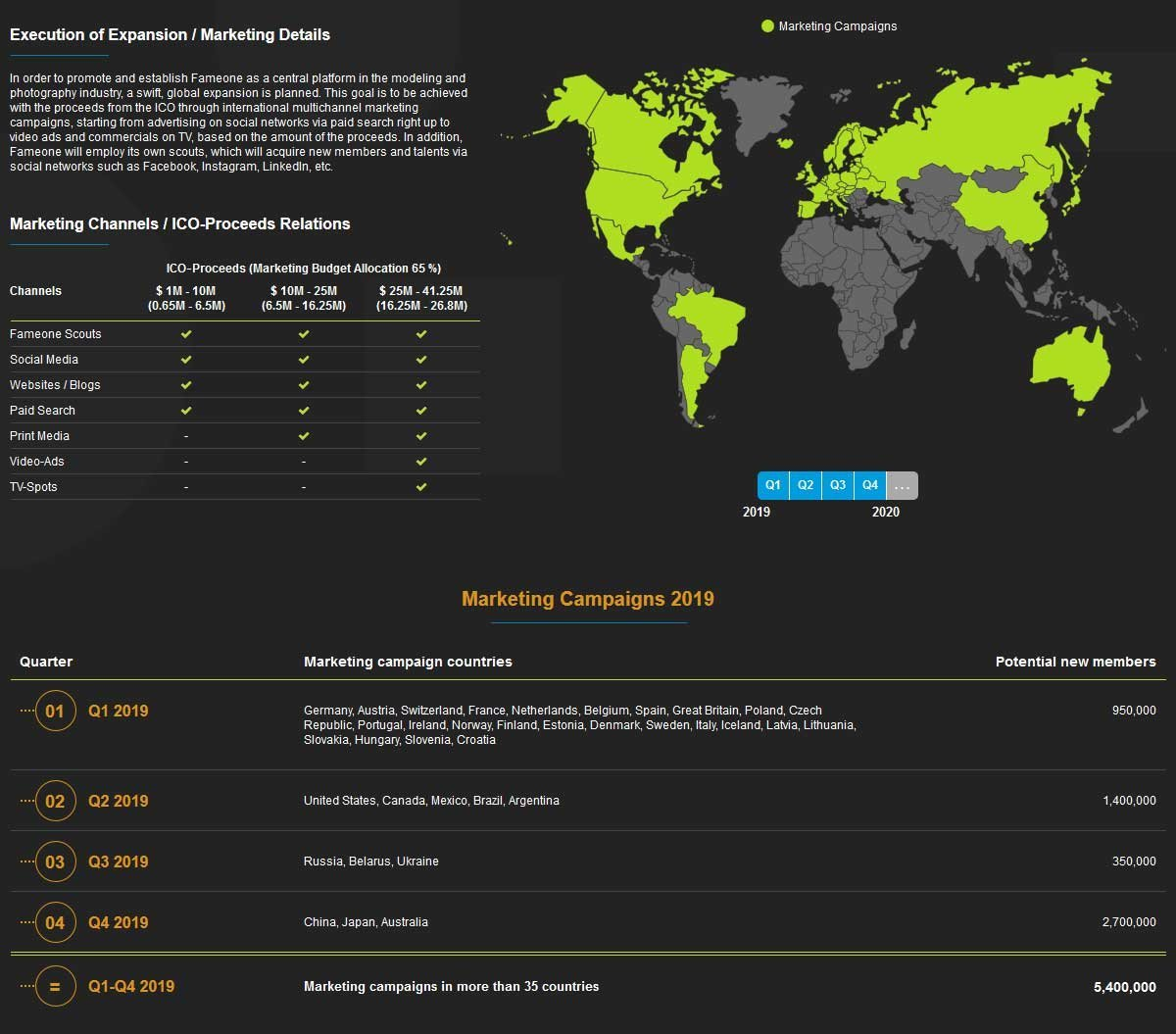The image size is (1176, 1034).
Task: Click the $ 10M - 25M column header
Action: (304, 298)
